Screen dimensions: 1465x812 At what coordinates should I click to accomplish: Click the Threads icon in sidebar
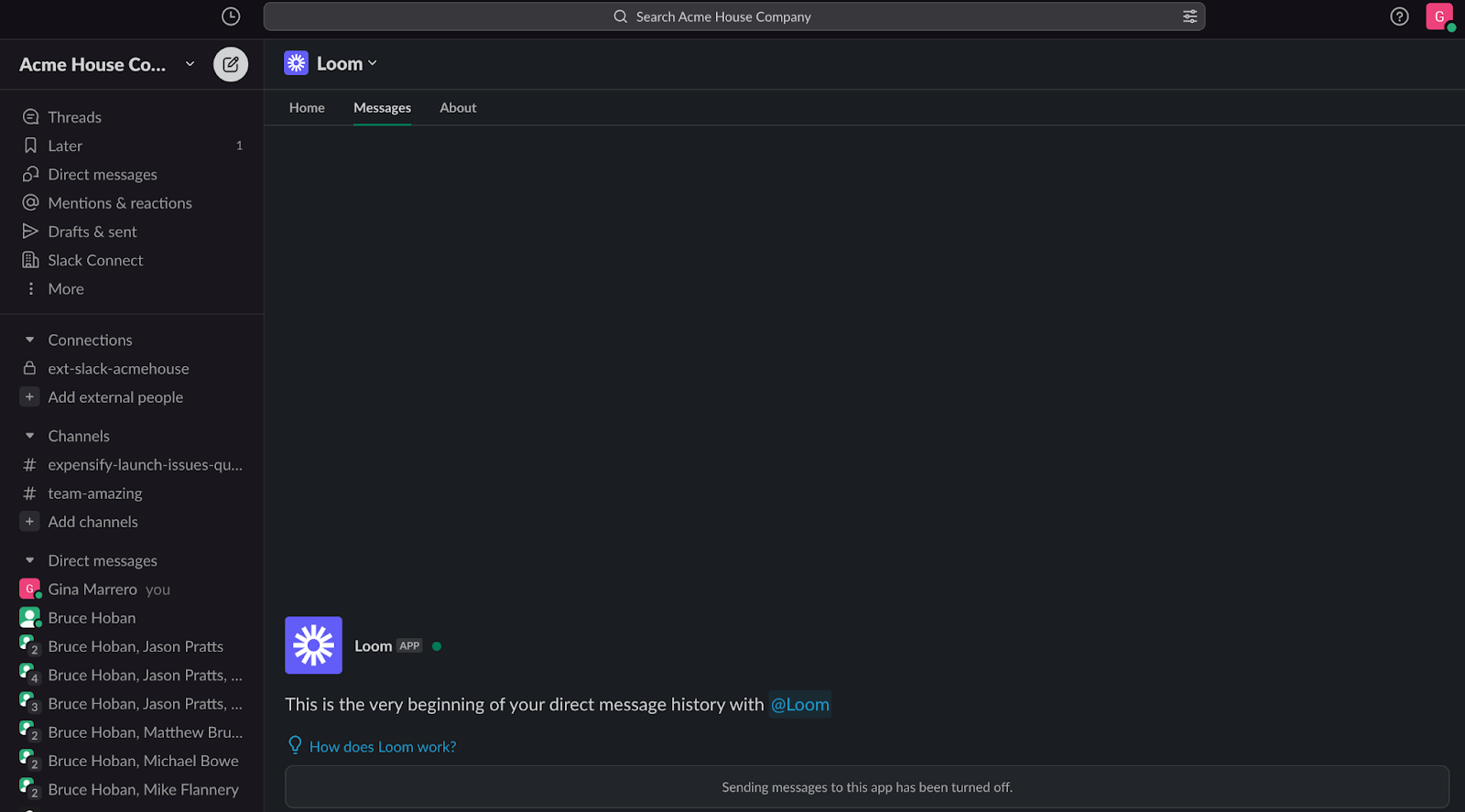[30, 117]
